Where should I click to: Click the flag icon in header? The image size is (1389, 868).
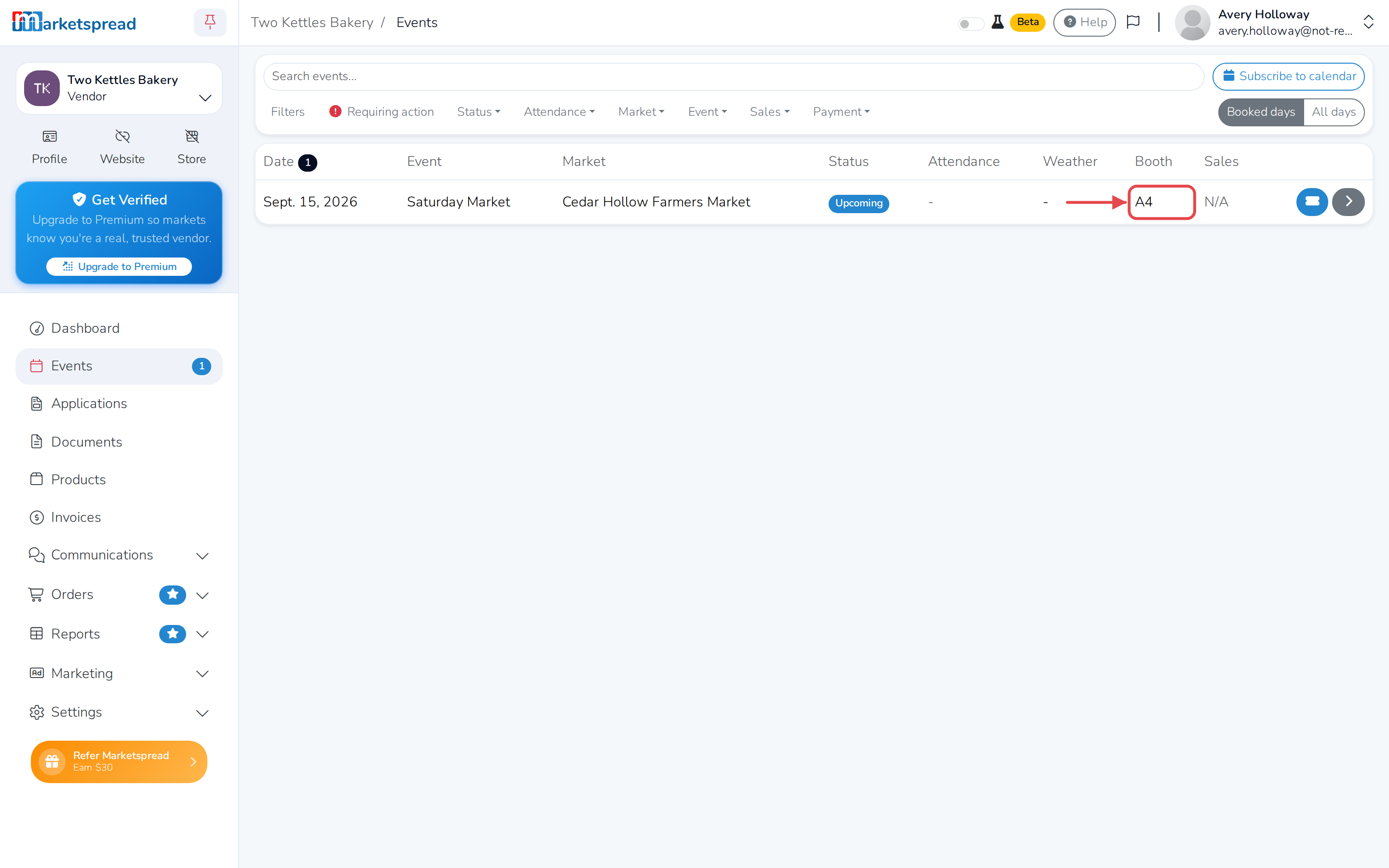click(1133, 22)
